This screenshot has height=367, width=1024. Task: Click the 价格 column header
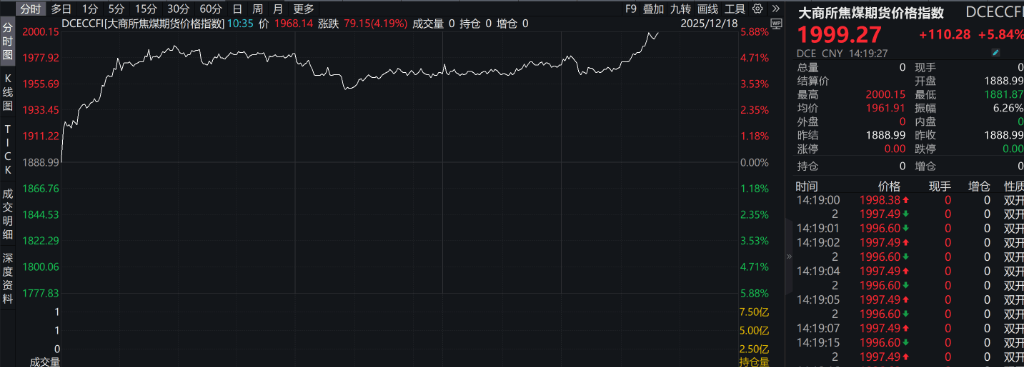889,186
